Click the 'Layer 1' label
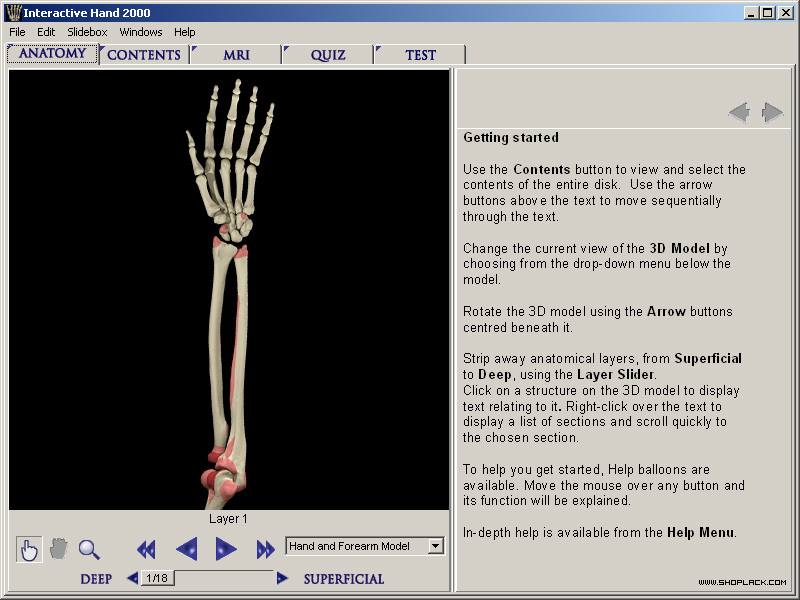 click(x=228, y=519)
